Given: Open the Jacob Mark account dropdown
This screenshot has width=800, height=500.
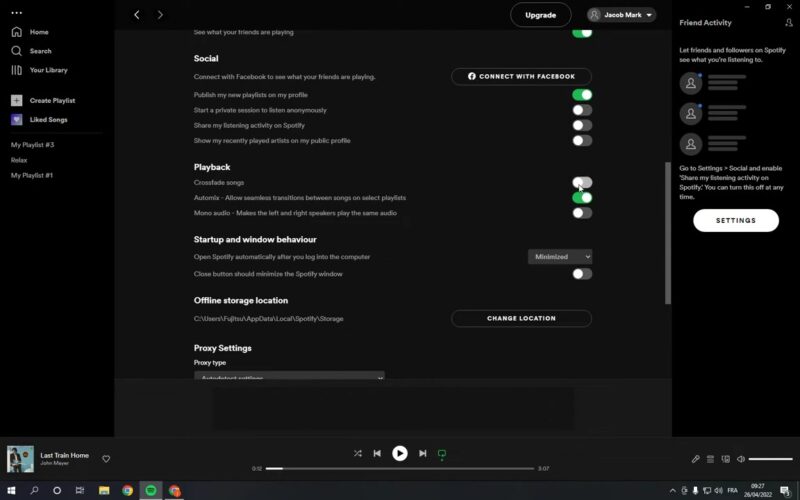Looking at the screenshot, I should [621, 15].
